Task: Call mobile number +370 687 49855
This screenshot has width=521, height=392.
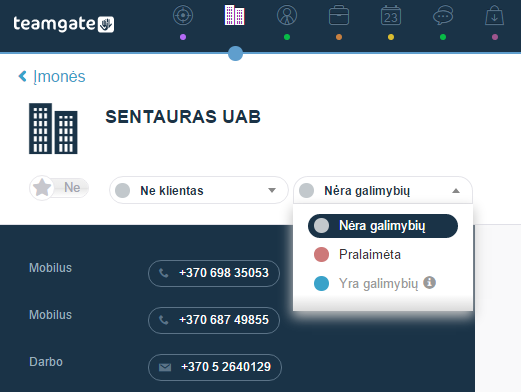Action: click(x=214, y=320)
